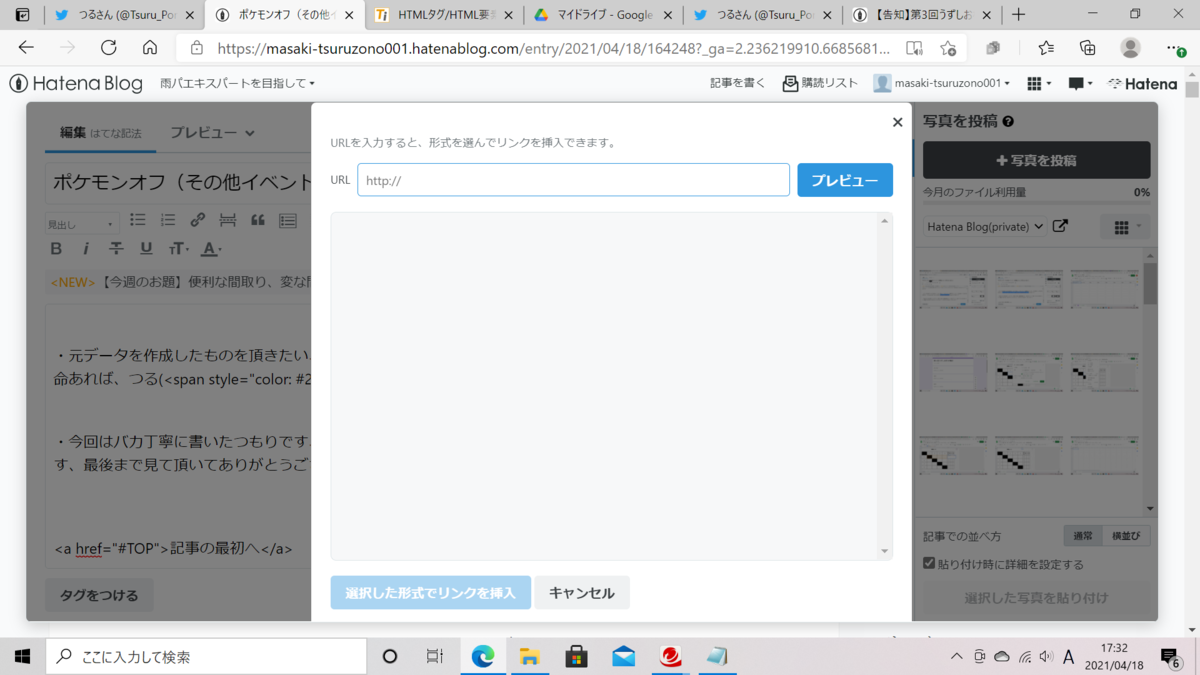Click the 写真を投稿 upload button
Viewport: 1200px width, 675px height.
click(x=1036, y=160)
